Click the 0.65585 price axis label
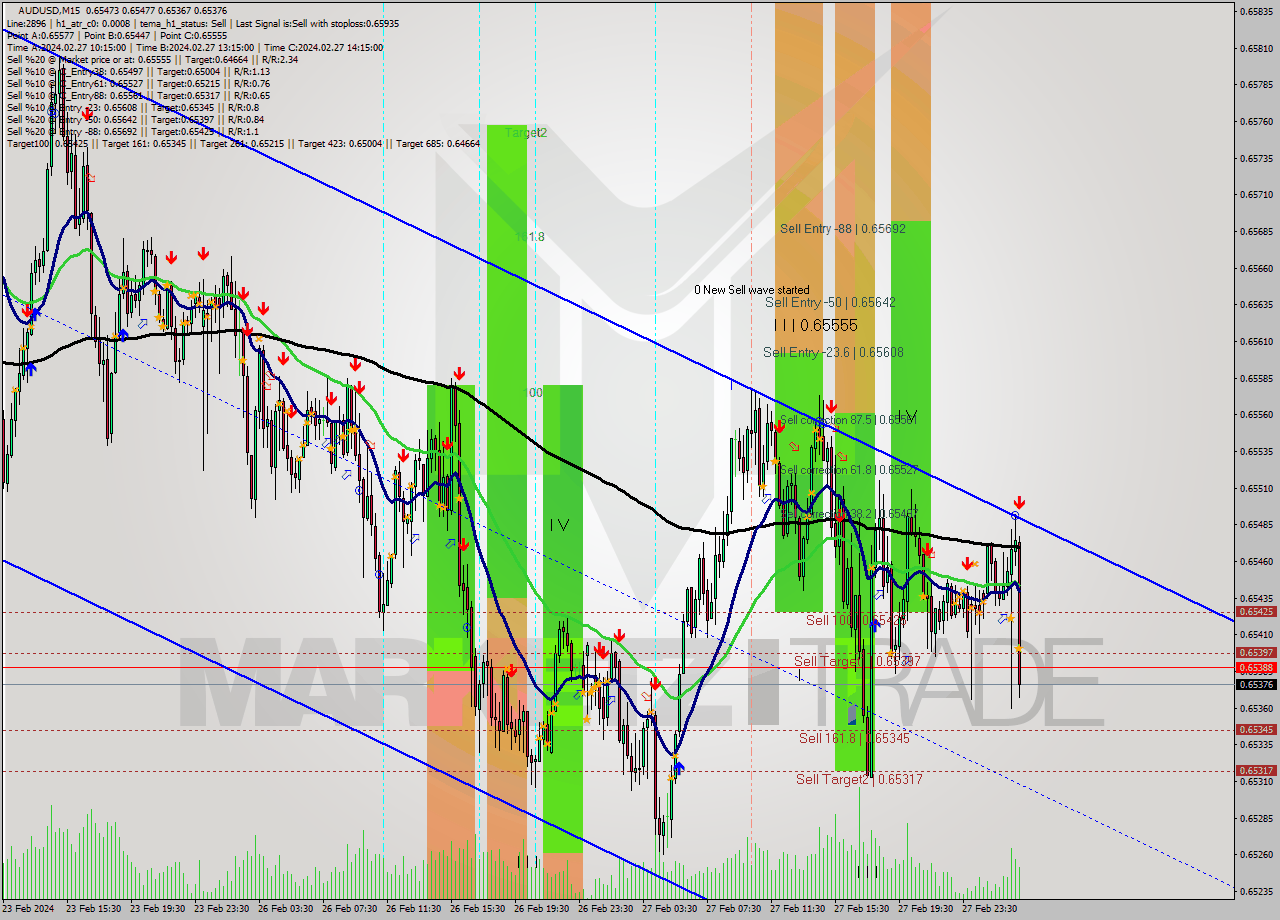Image resolution: width=1280 pixels, height=920 pixels. tap(1256, 378)
